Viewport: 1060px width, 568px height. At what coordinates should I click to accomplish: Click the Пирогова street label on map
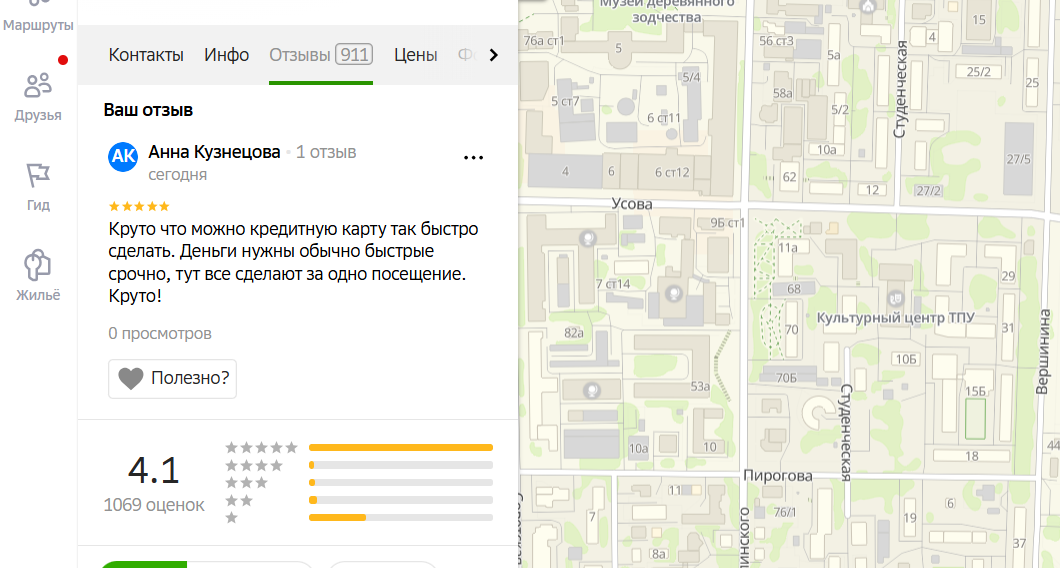pos(777,475)
